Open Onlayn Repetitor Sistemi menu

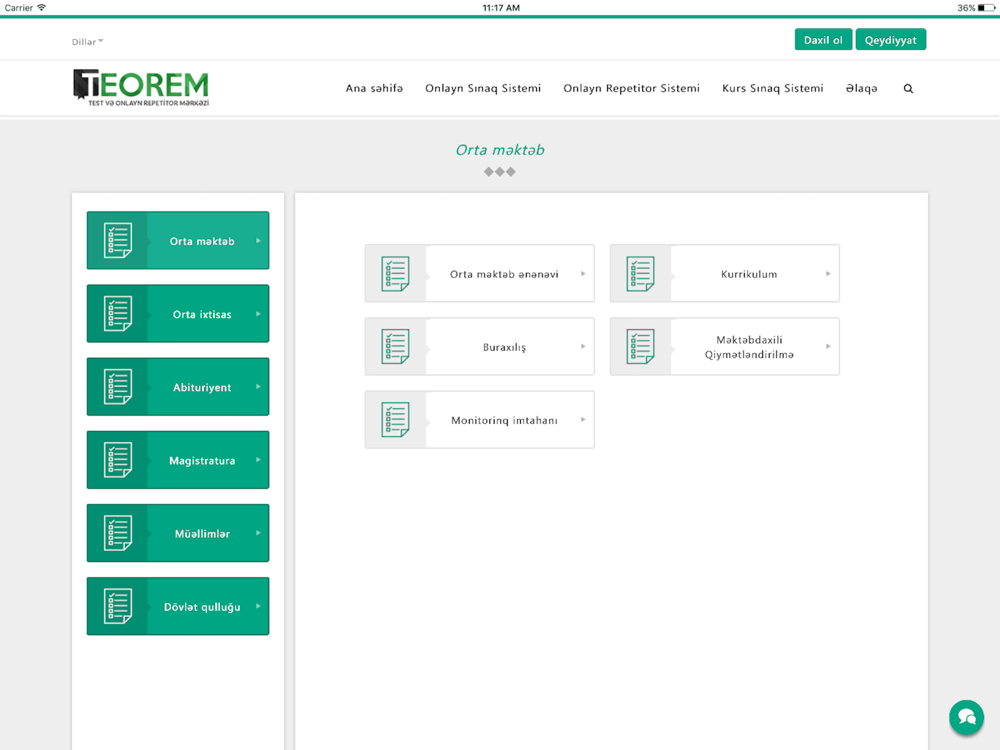click(x=631, y=88)
